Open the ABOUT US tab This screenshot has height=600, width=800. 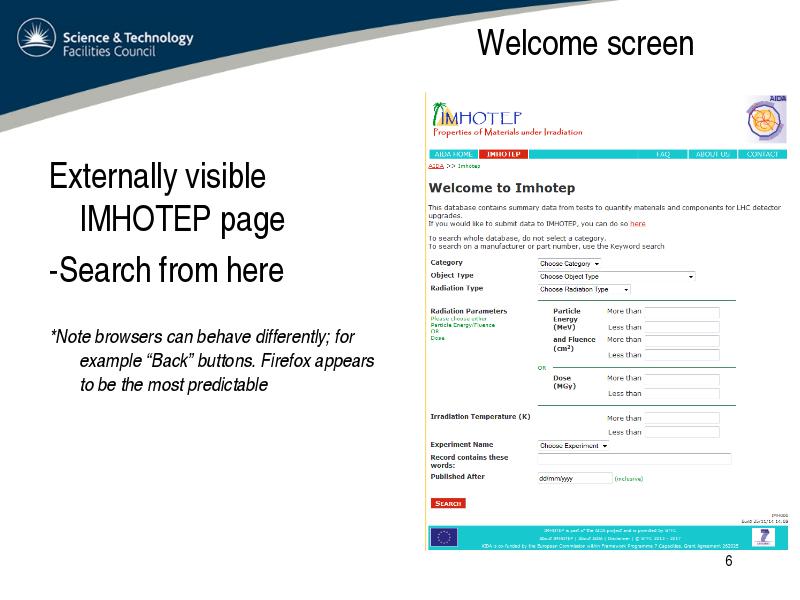(713, 154)
